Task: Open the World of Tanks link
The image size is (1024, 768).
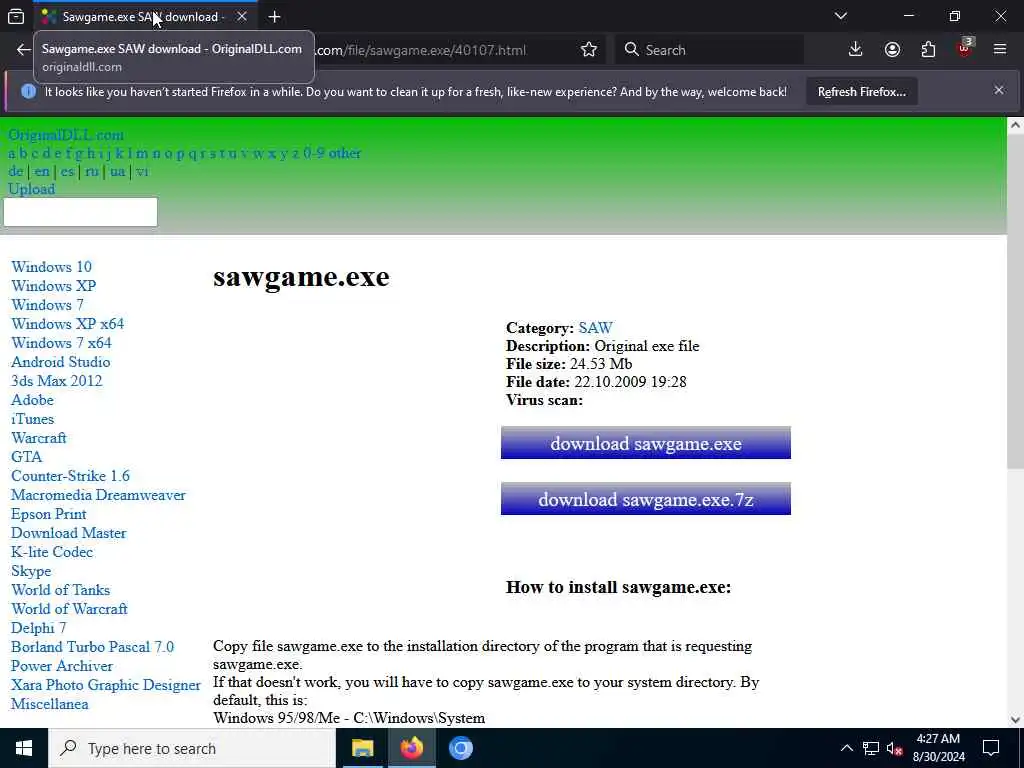Action: point(61,590)
